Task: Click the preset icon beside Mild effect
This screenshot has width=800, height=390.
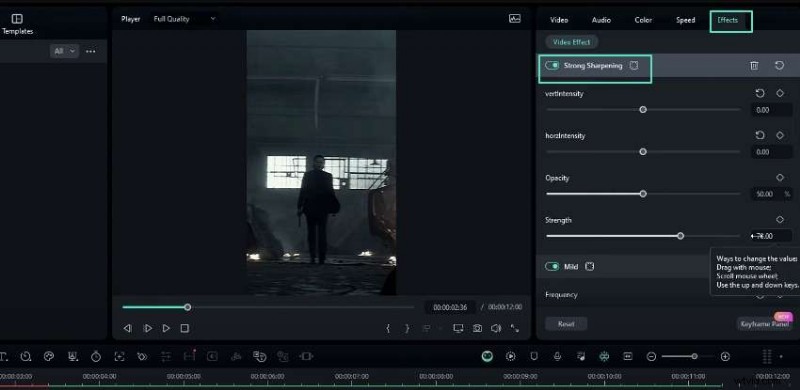Action: coord(589,266)
